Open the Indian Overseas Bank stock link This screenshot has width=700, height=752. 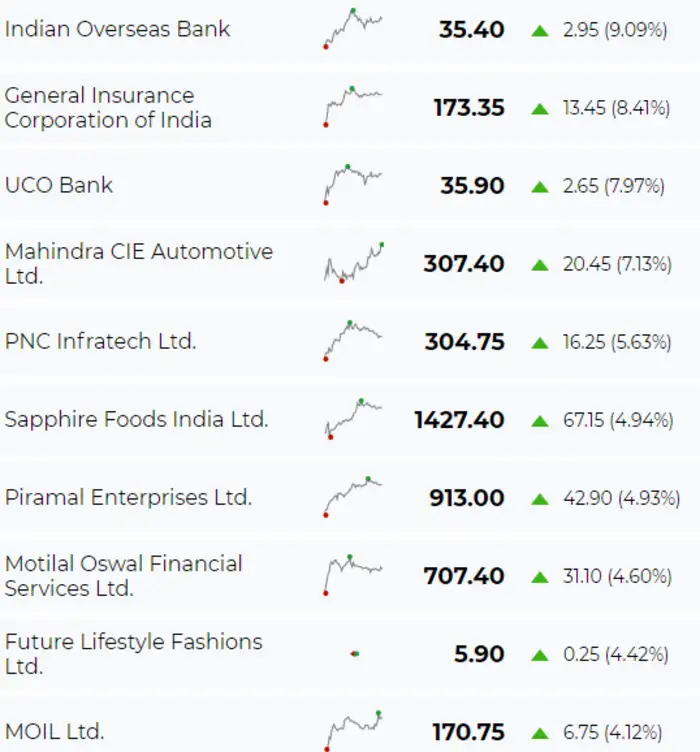pos(117,29)
